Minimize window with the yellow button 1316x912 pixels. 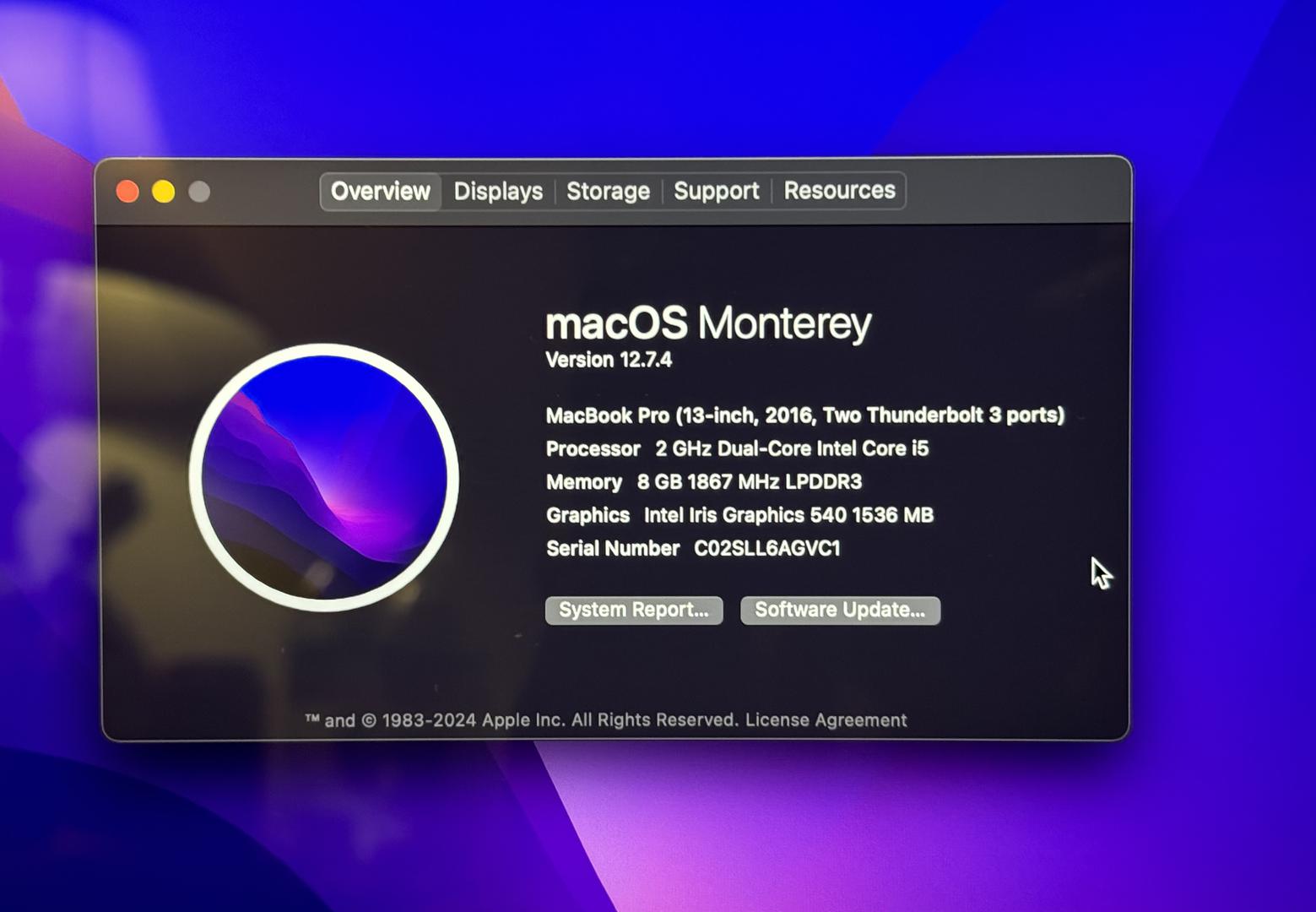pos(163,192)
